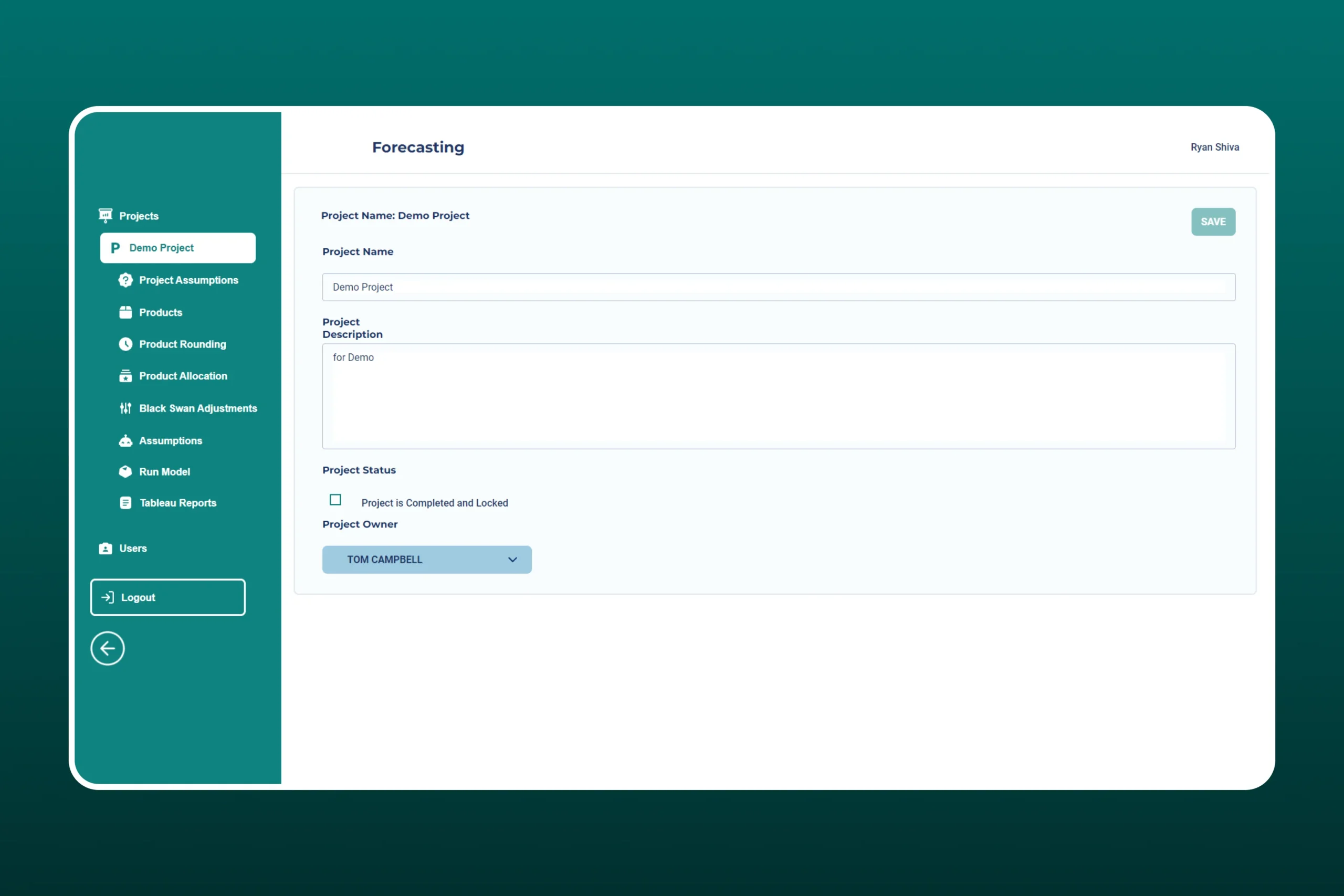Click the Tableau Reports document icon
Screen dimensions: 1344x896
pyautogui.click(x=125, y=503)
